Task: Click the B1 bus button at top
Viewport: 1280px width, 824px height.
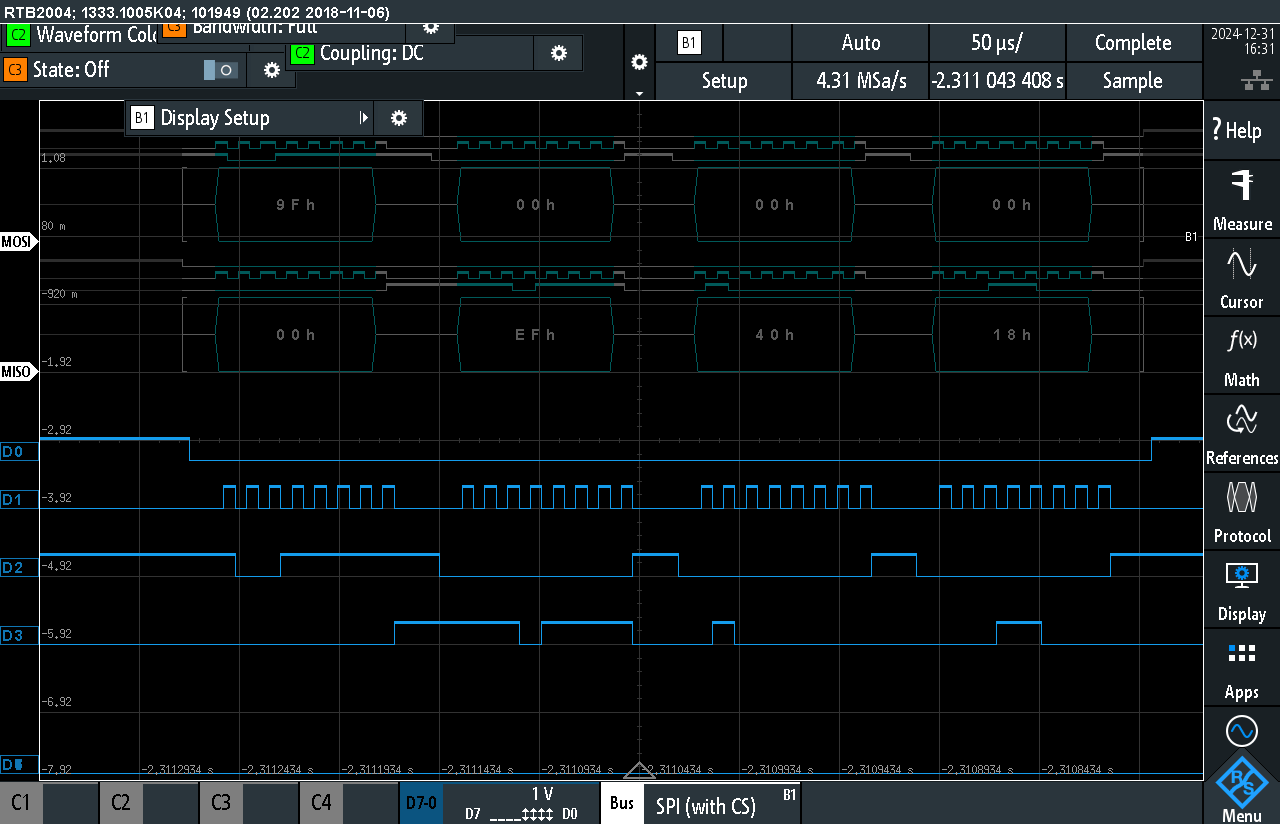Action: [690, 43]
